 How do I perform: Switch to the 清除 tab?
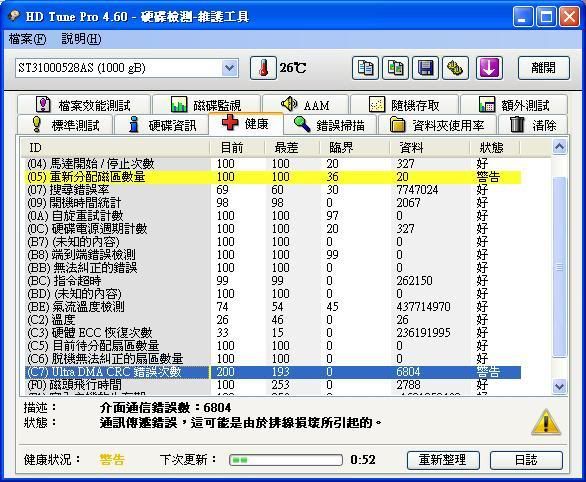533,124
